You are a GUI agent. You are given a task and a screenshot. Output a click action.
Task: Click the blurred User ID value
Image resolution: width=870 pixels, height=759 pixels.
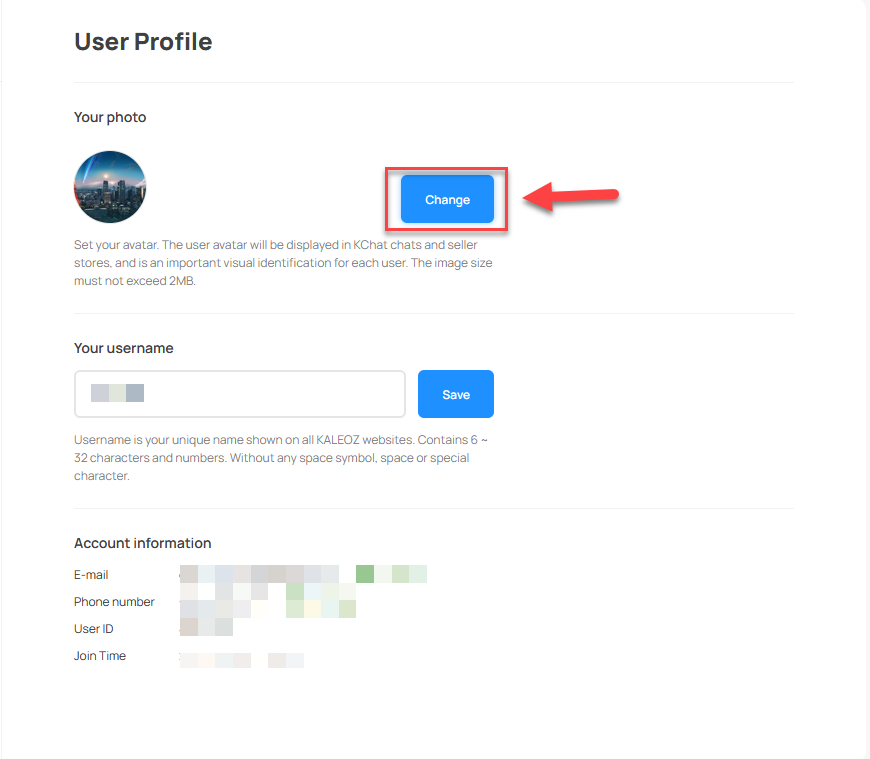click(206, 627)
